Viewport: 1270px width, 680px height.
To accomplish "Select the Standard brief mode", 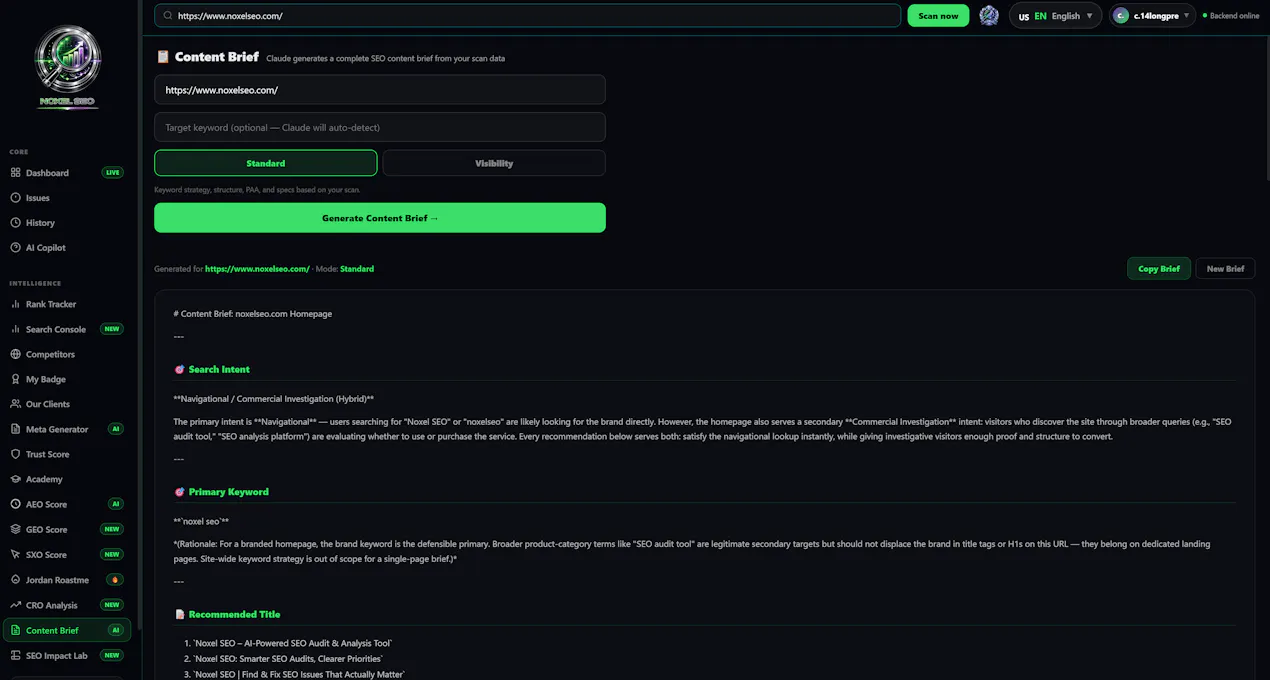I will (266, 163).
